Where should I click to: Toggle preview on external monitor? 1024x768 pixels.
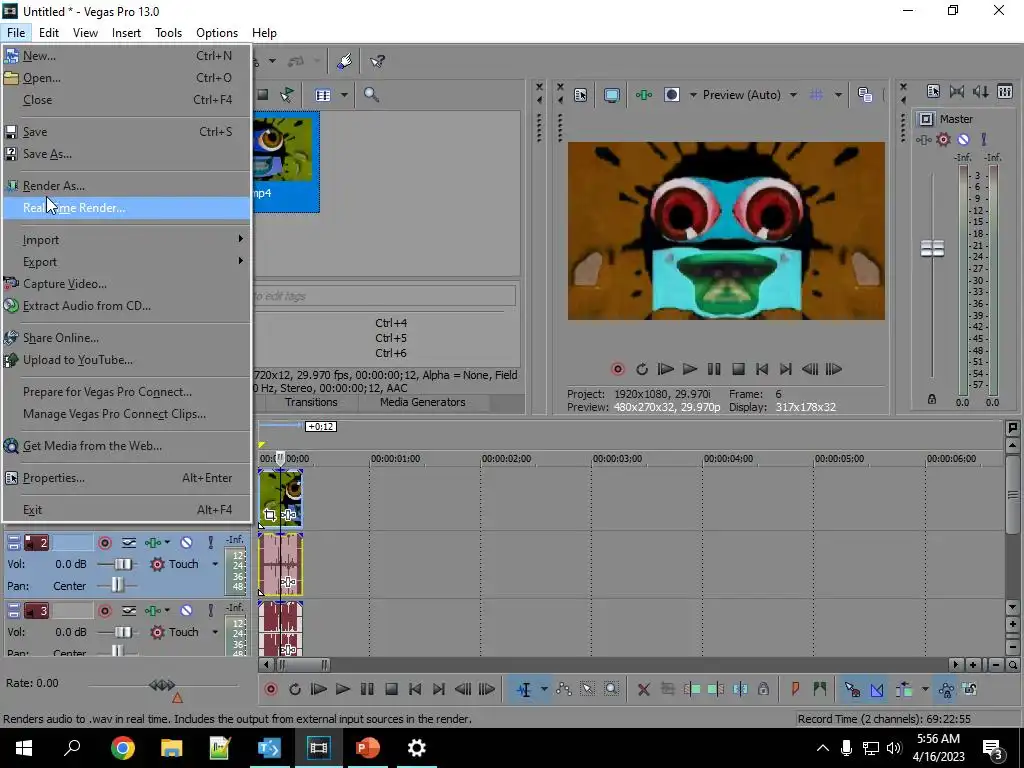coord(611,95)
